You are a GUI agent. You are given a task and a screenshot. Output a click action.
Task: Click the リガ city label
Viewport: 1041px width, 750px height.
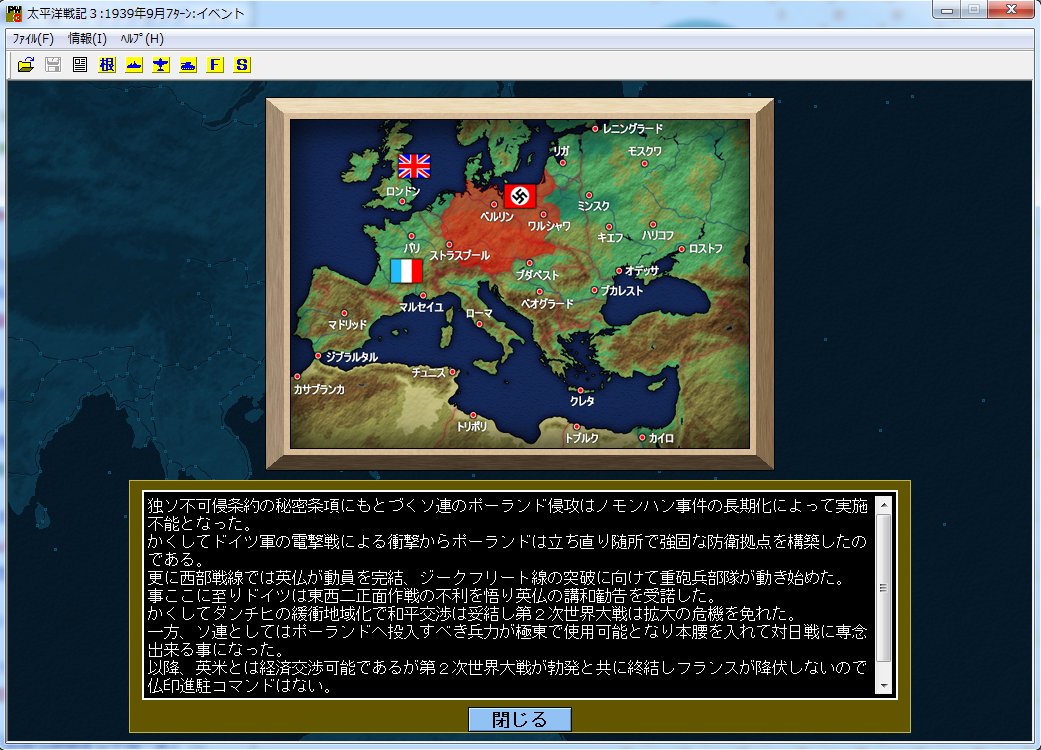(x=562, y=151)
